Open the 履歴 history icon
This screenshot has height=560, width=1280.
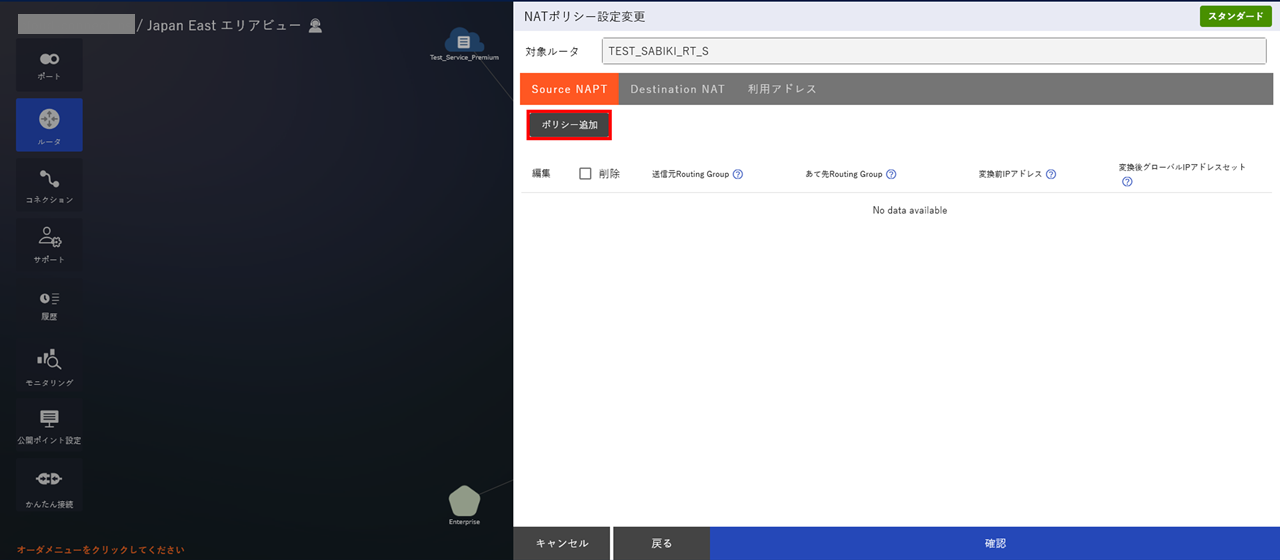click(49, 304)
